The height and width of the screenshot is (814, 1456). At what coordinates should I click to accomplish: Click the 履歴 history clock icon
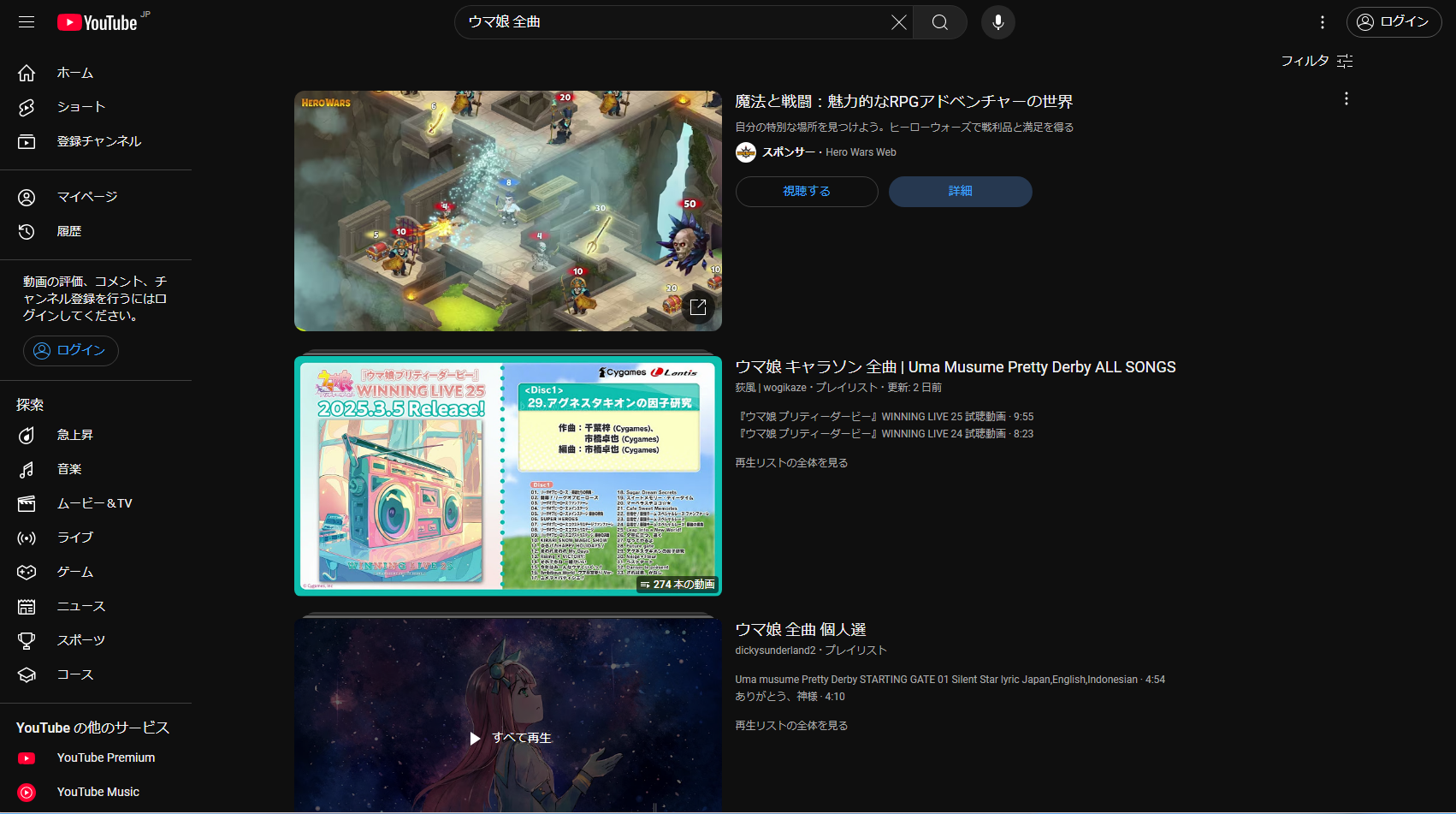[27, 231]
